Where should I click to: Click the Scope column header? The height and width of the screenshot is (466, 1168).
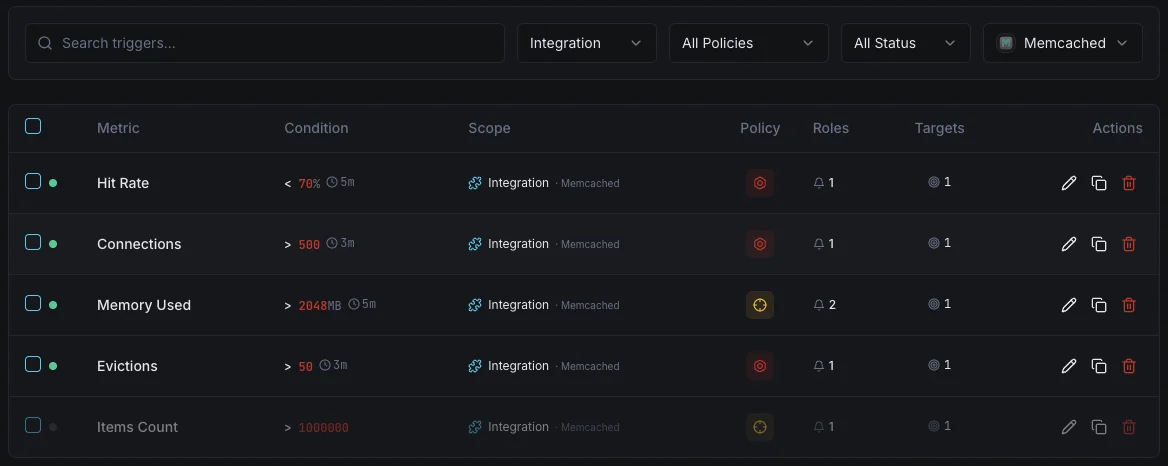489,128
